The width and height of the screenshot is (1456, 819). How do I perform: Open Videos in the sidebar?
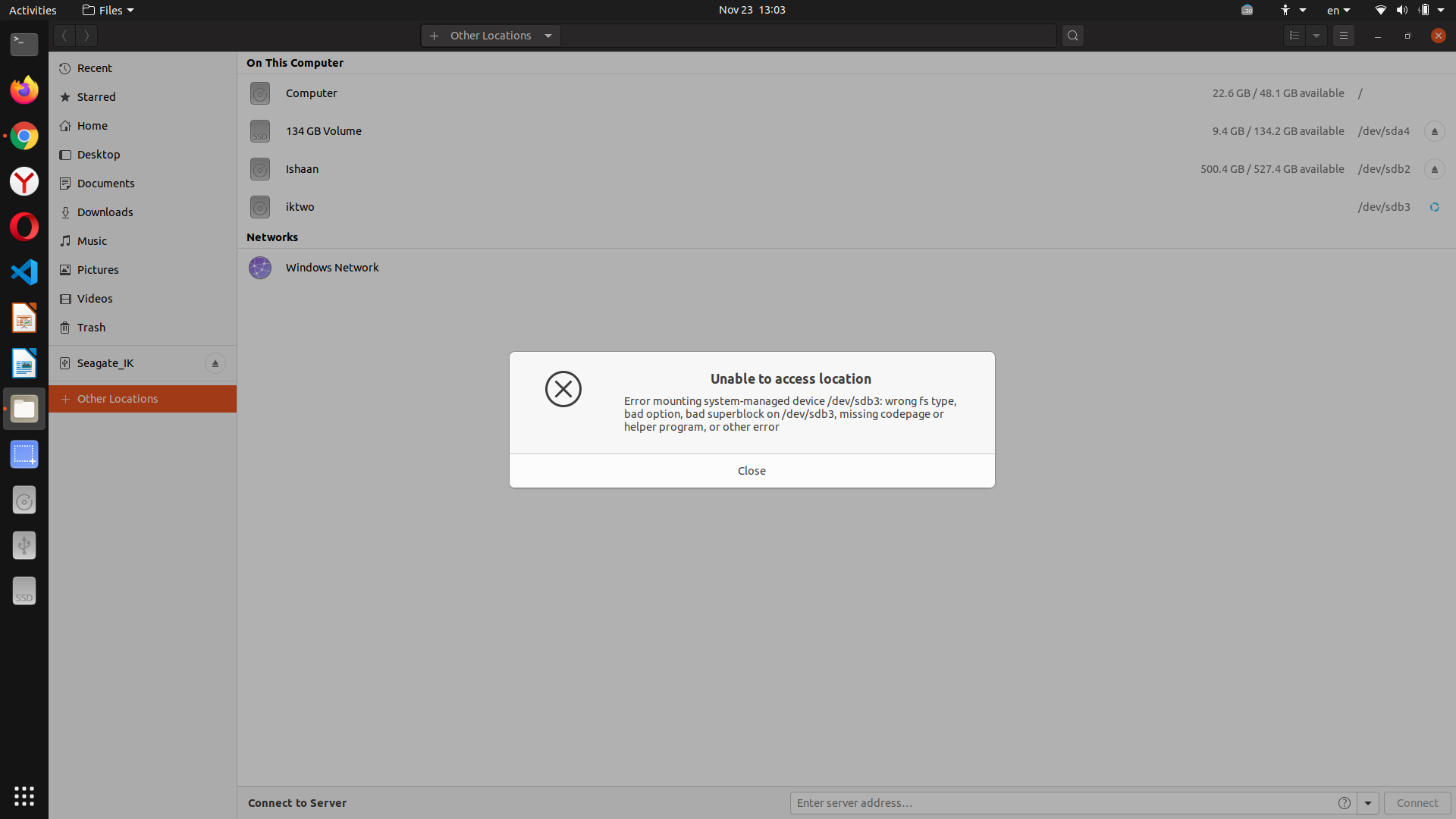pos(143,299)
